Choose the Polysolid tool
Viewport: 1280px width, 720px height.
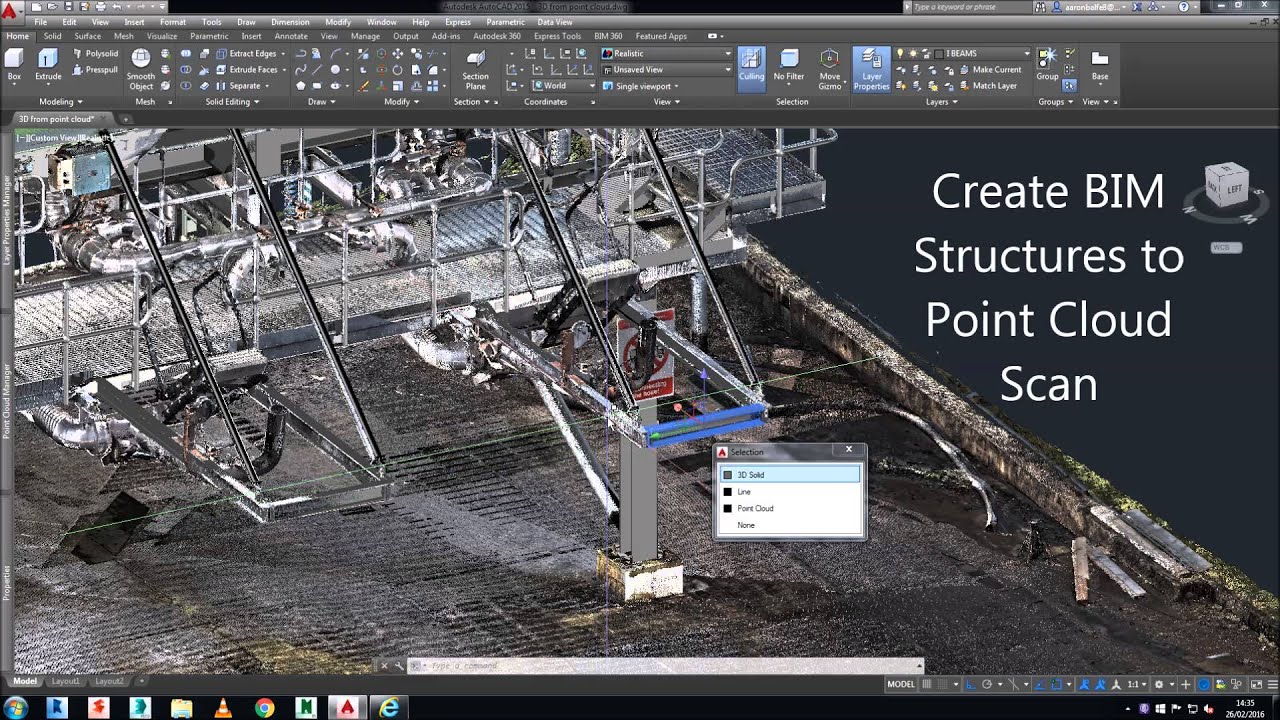point(95,54)
